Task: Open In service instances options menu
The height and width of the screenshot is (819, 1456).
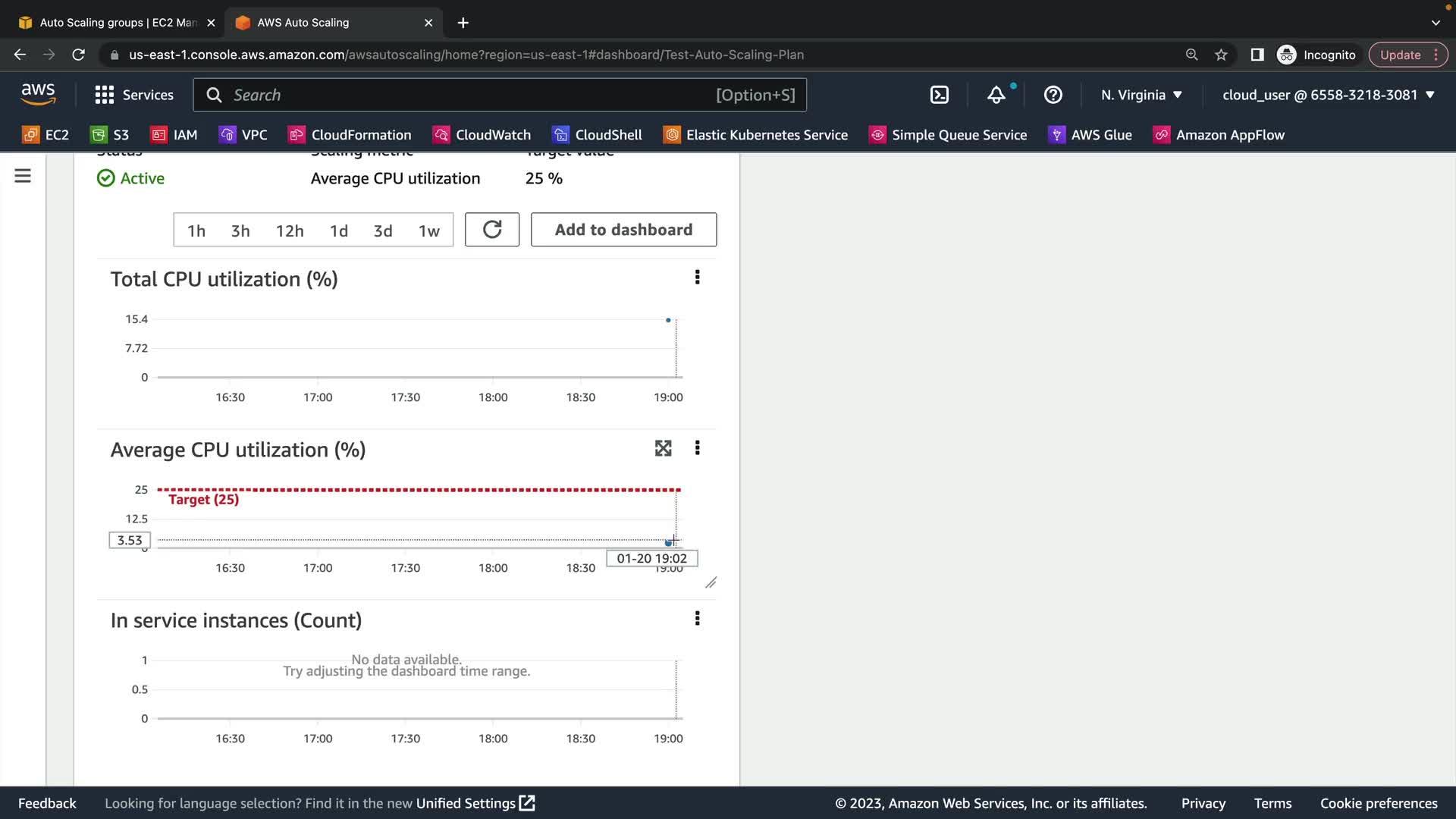Action: 697,619
